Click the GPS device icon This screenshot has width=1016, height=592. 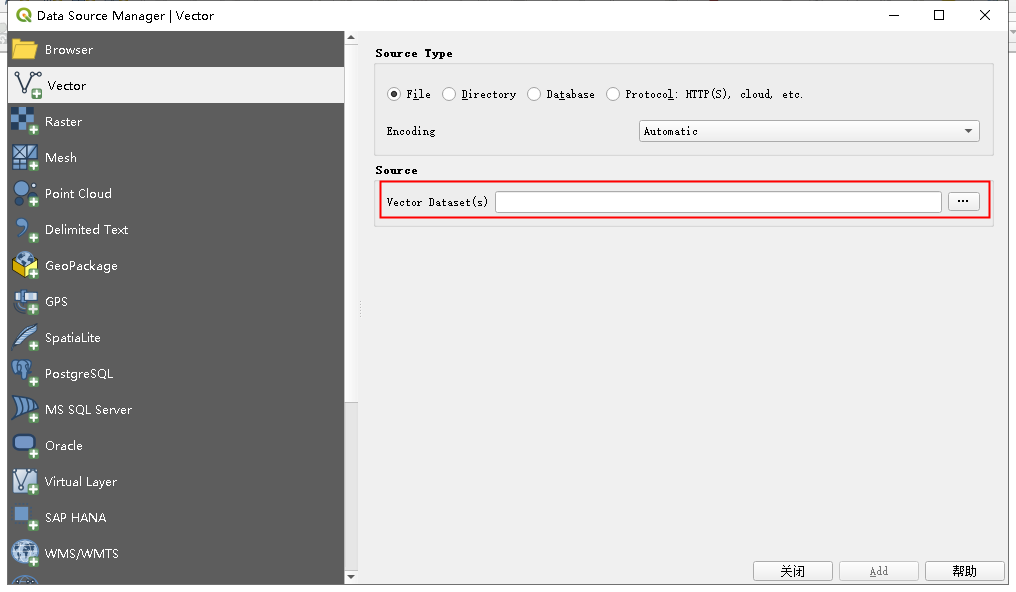point(25,302)
